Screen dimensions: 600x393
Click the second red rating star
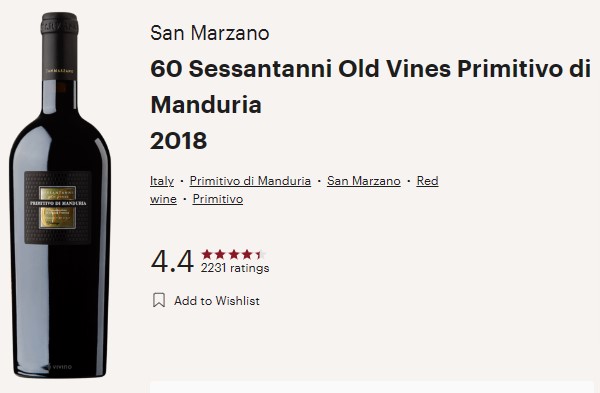(x=220, y=254)
